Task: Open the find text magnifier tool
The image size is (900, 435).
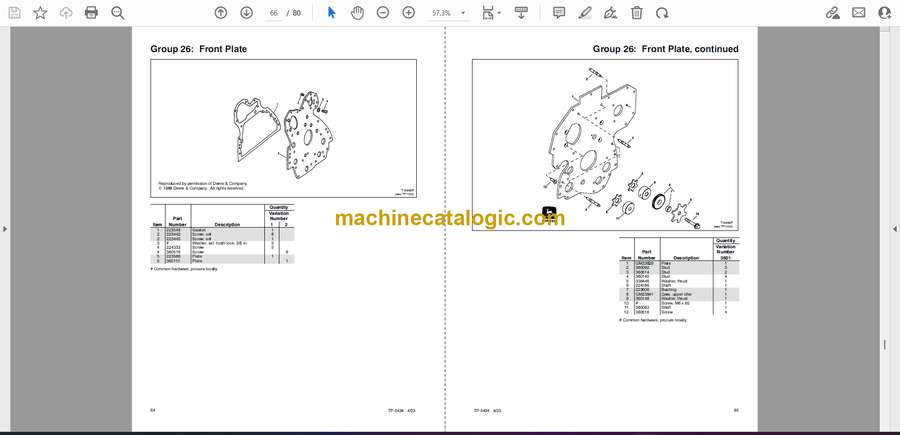Action: pyautogui.click(x=118, y=13)
